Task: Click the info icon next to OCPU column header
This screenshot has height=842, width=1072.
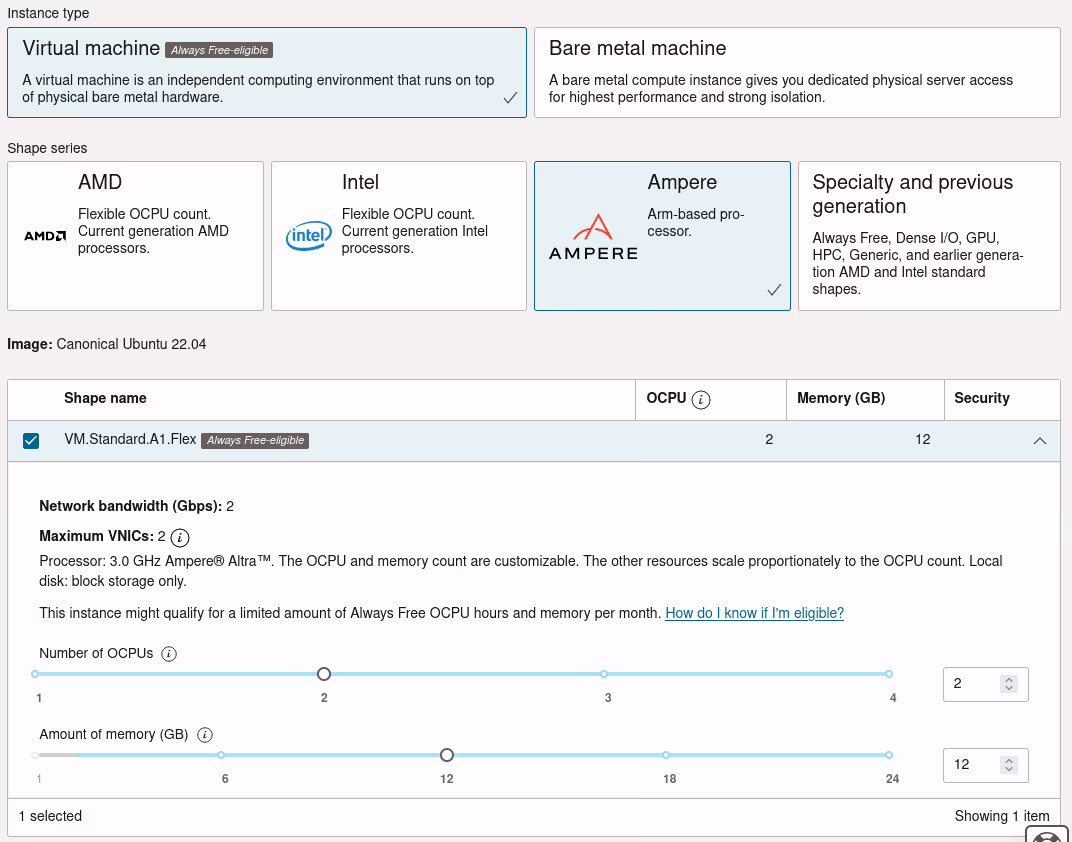Action: click(x=702, y=399)
